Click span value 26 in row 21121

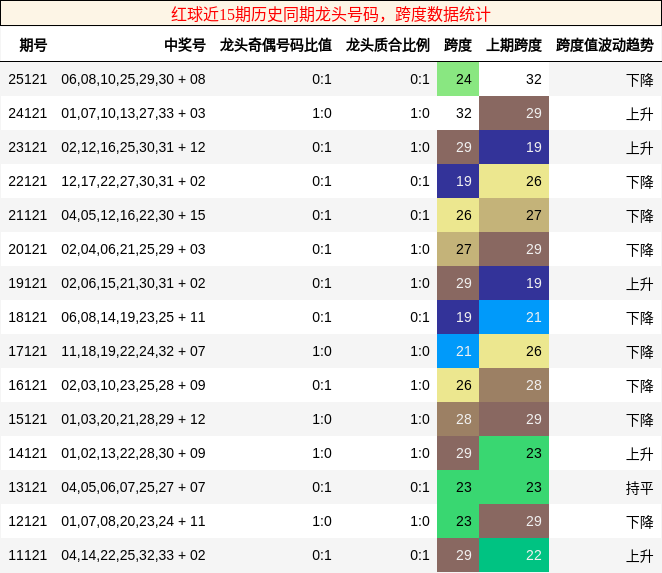coord(458,215)
